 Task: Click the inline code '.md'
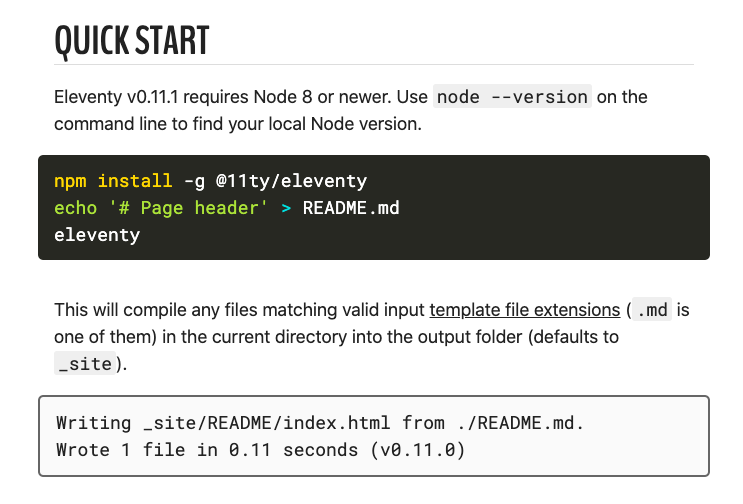coord(652,310)
